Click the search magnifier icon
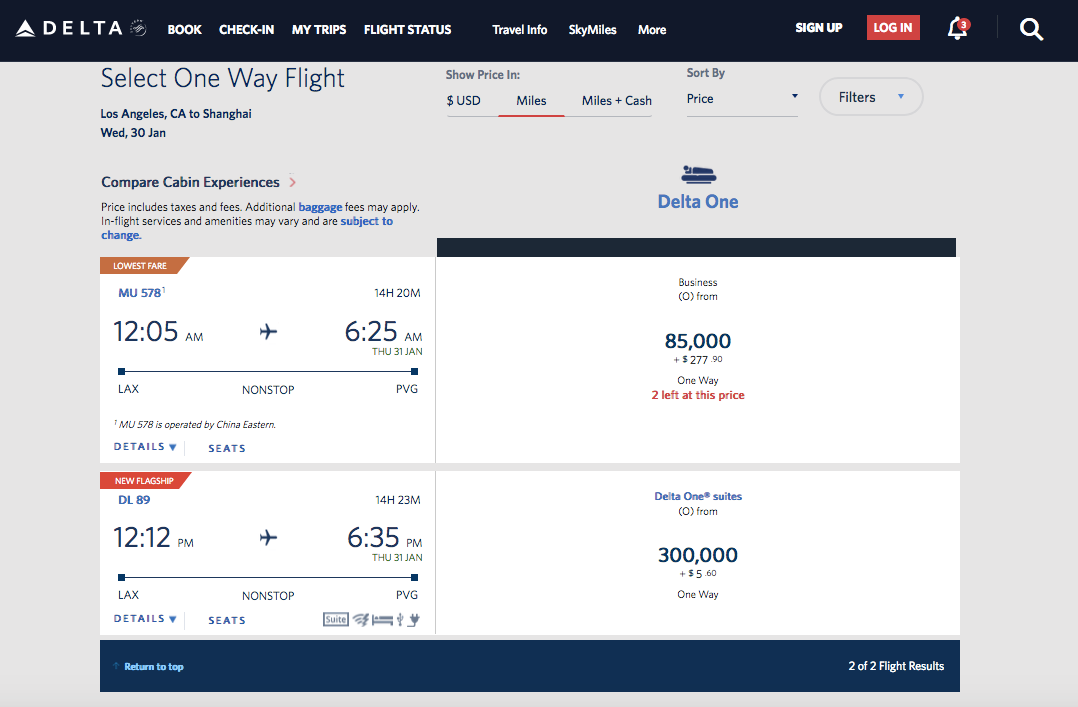The height and width of the screenshot is (707, 1078). (x=1031, y=29)
